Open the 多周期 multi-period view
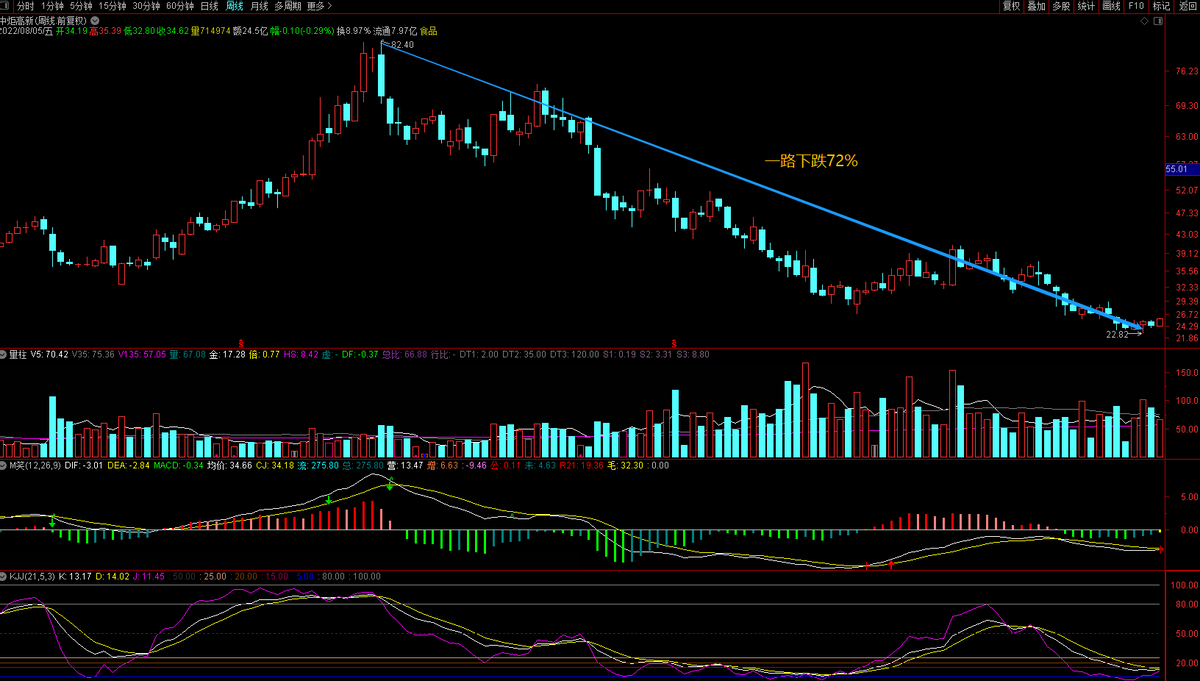 (287, 6)
